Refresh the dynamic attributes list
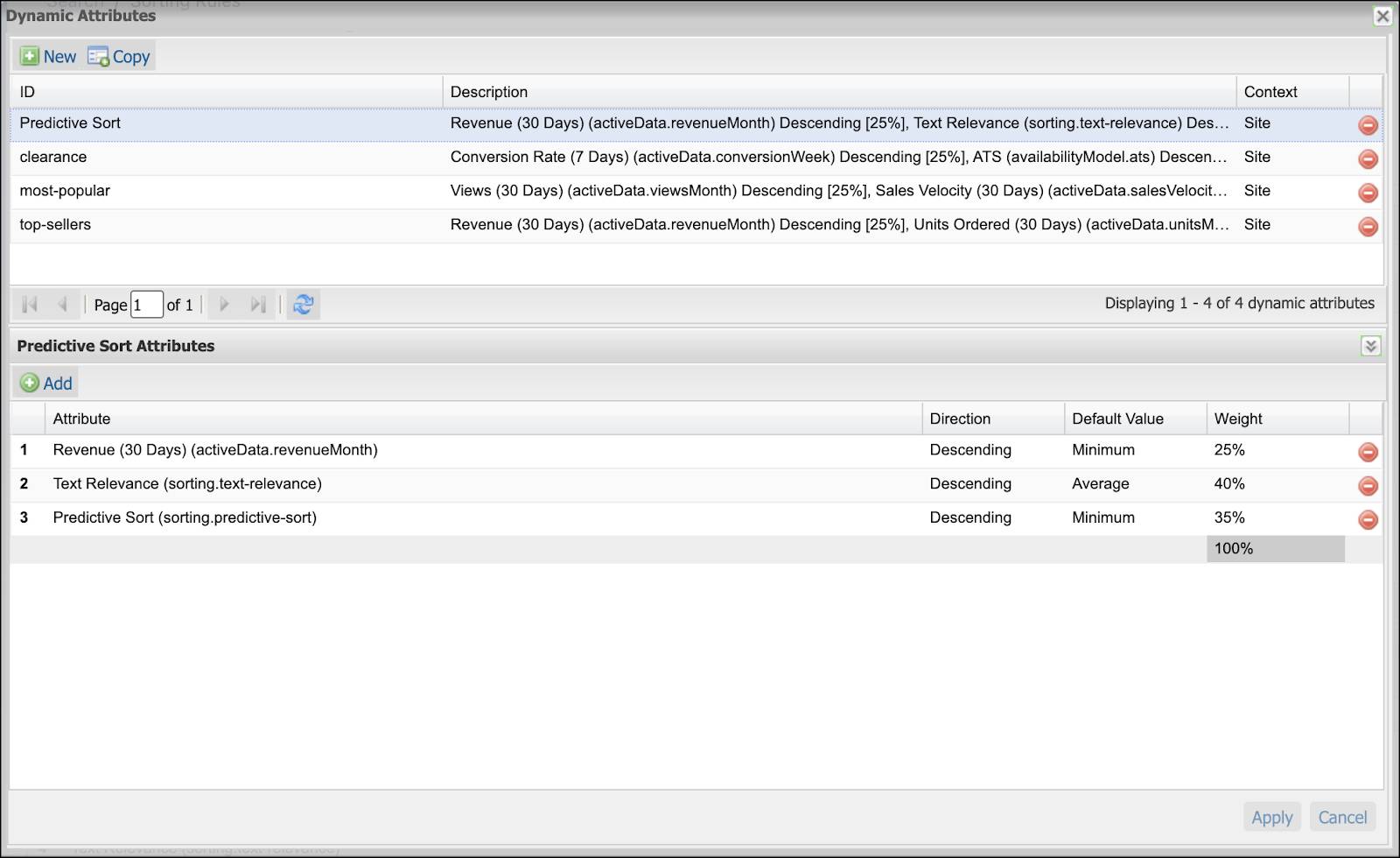 [303, 304]
